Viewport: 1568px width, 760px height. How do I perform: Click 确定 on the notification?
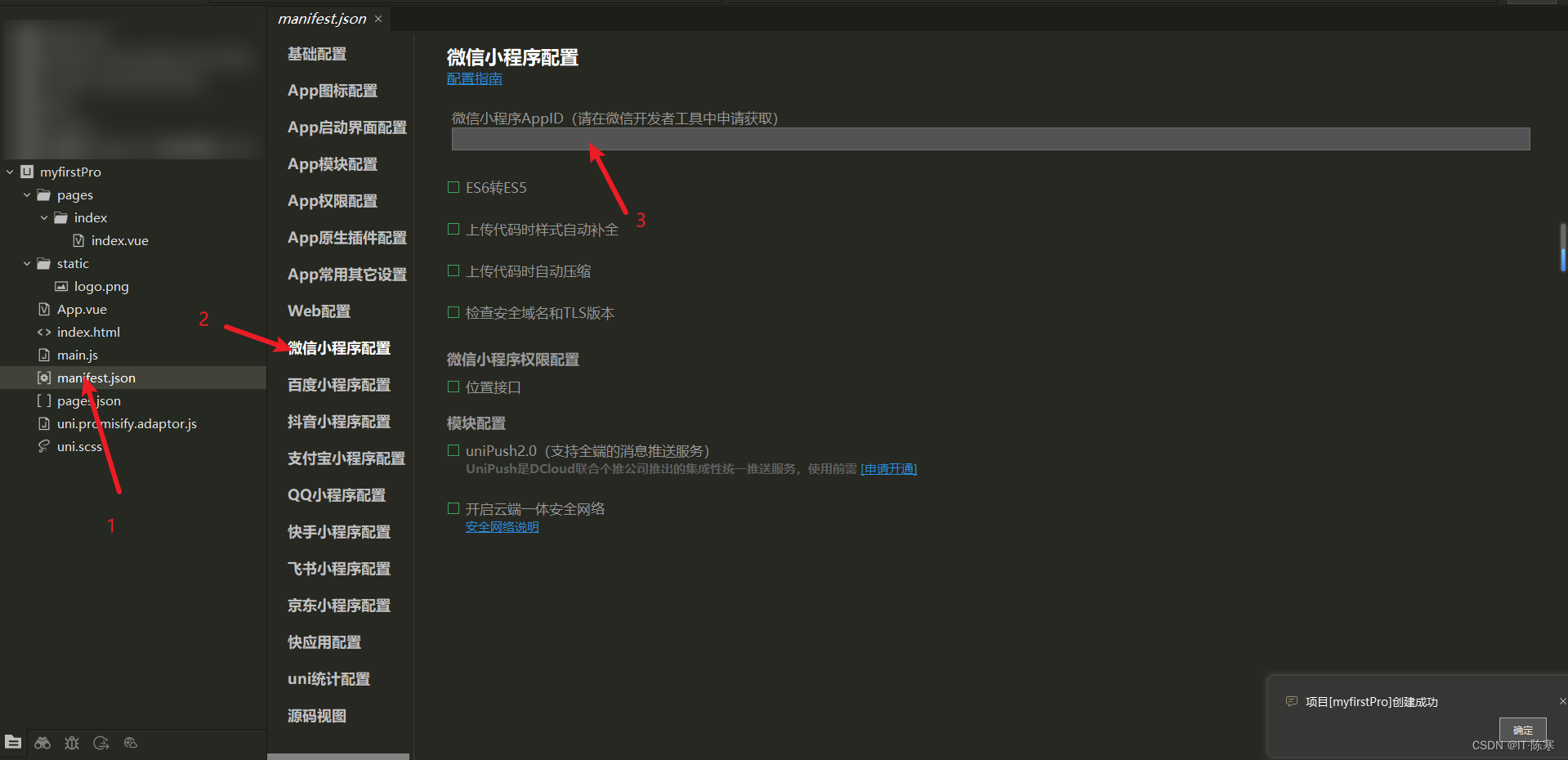point(1522,730)
